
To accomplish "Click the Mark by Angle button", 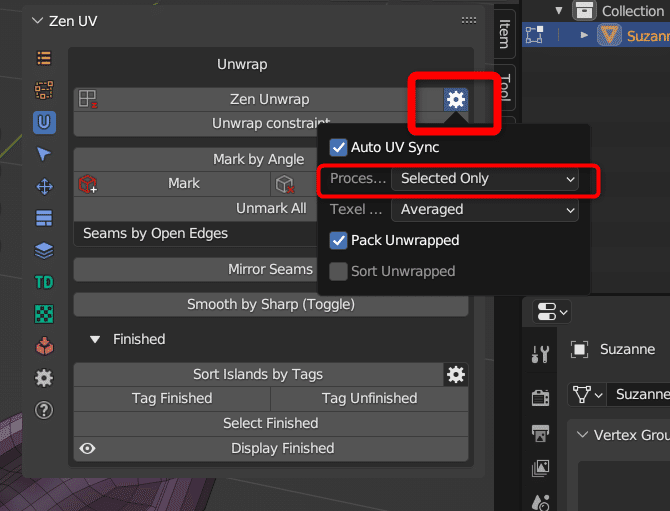I will 259,159.
